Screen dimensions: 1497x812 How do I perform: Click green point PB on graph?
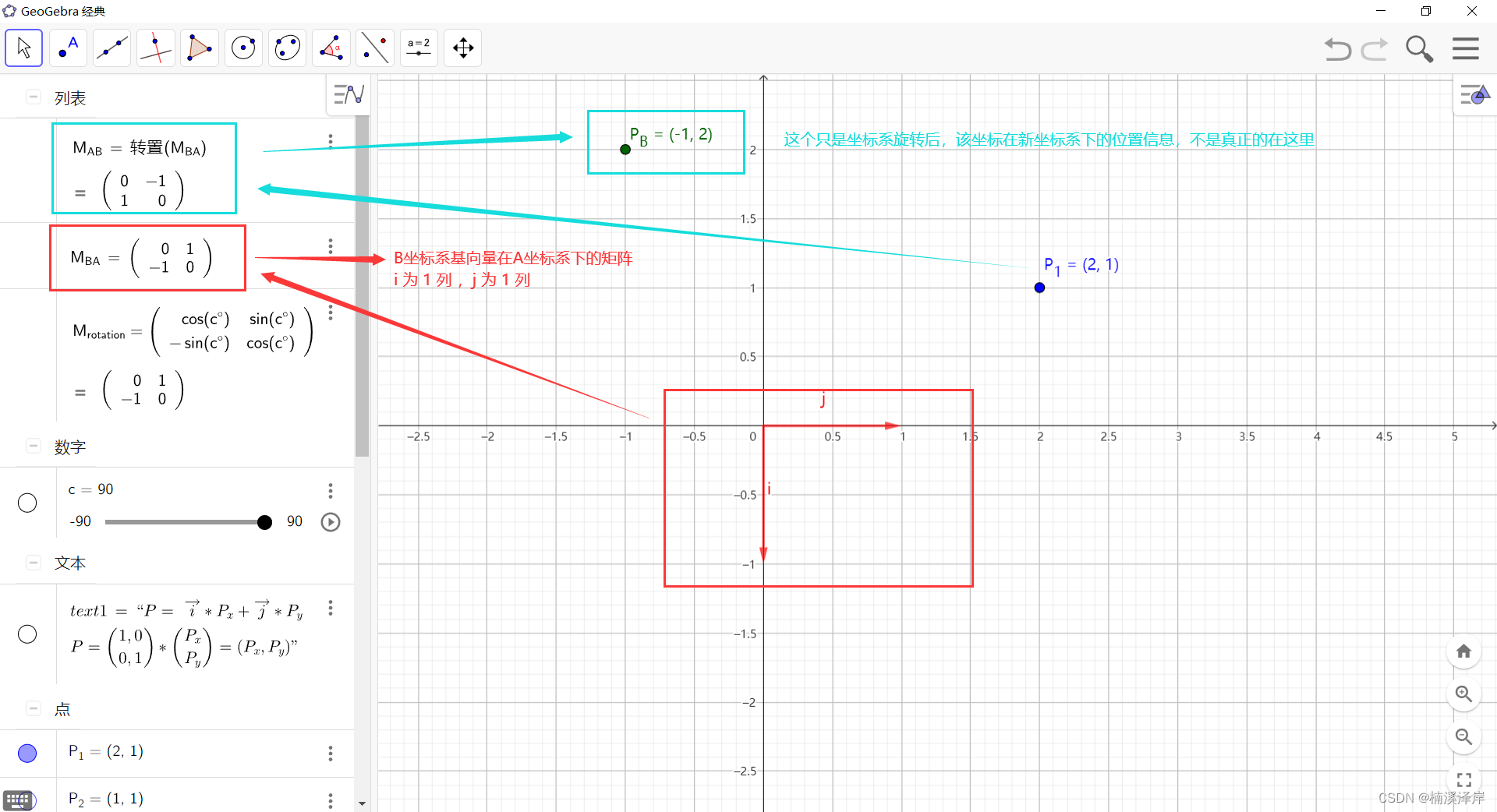click(625, 150)
